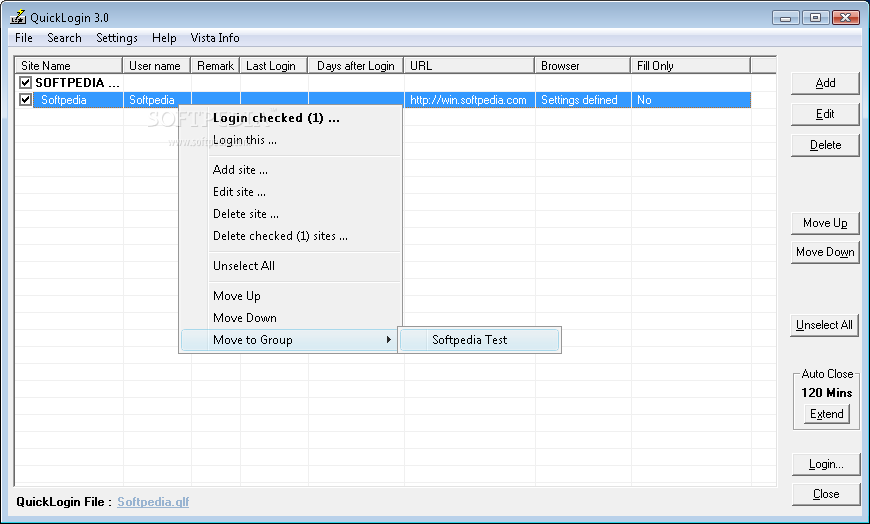
Task: Click the Move Down side button
Action: (825, 253)
